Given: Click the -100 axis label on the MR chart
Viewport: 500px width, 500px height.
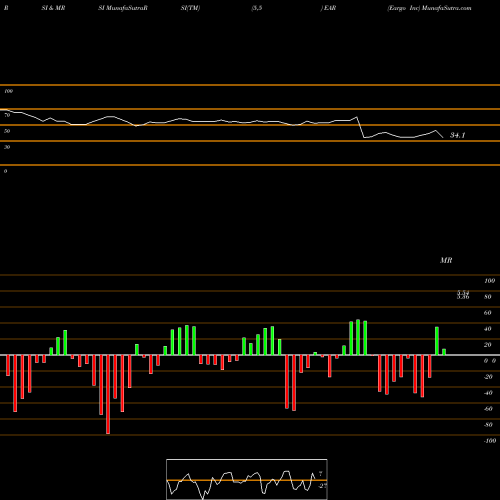Looking at the screenshot, I should tap(490, 441).
